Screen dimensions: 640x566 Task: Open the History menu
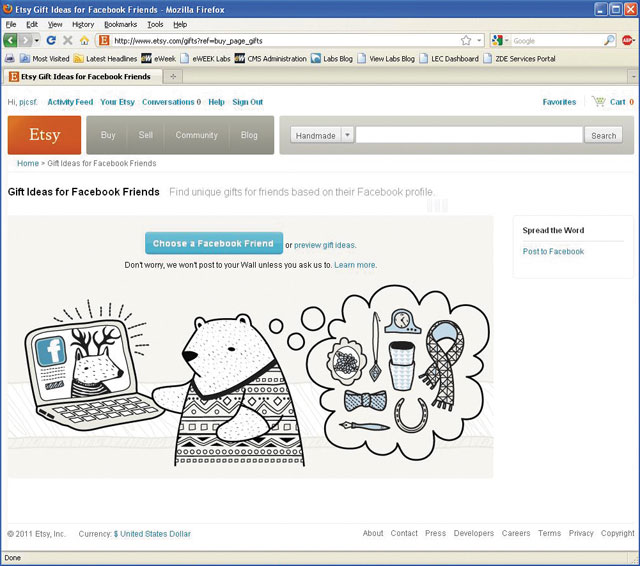[x=83, y=24]
